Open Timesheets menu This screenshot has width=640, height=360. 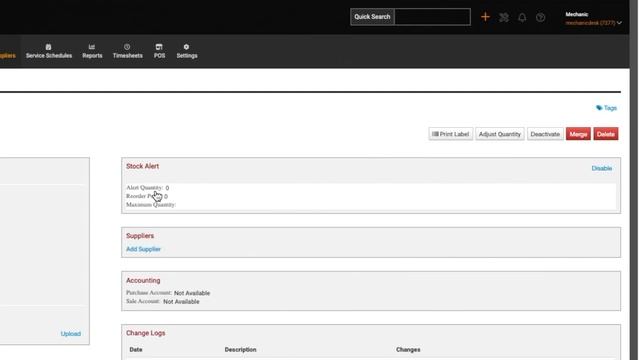pos(127,51)
